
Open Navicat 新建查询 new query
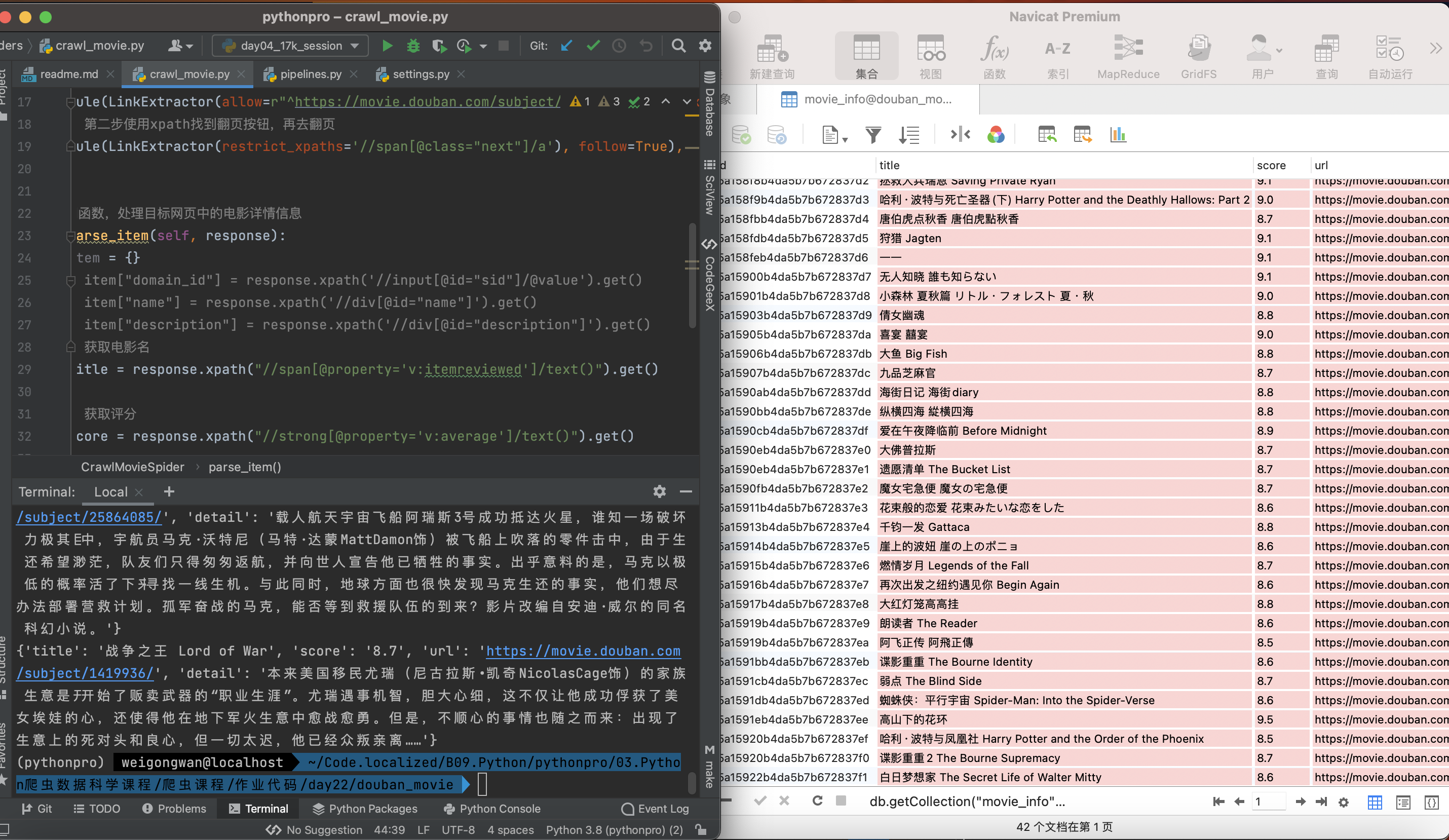coord(772,57)
